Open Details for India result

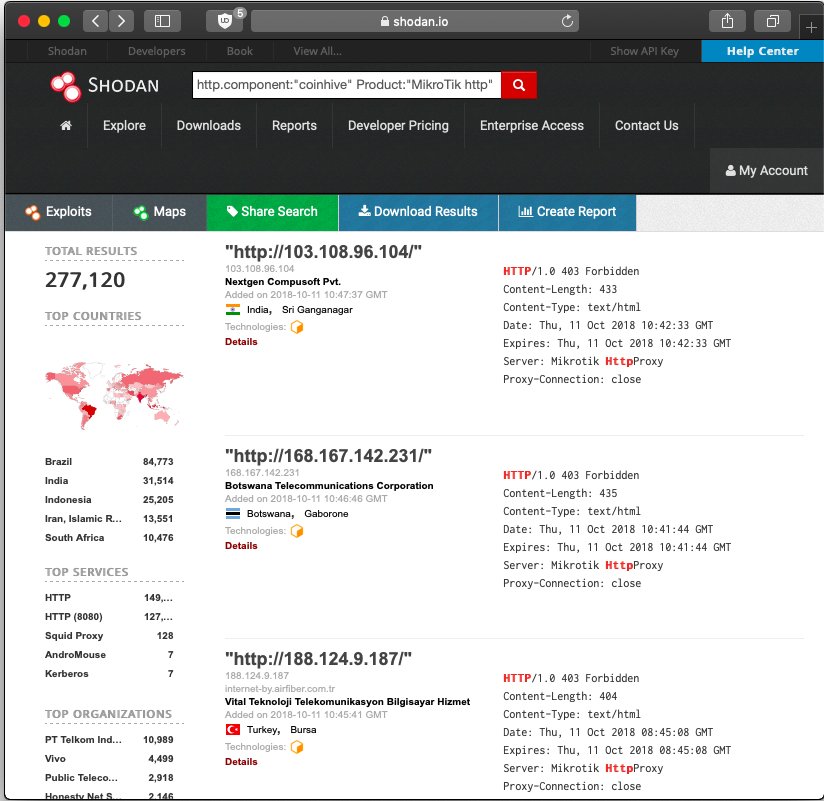(x=241, y=342)
